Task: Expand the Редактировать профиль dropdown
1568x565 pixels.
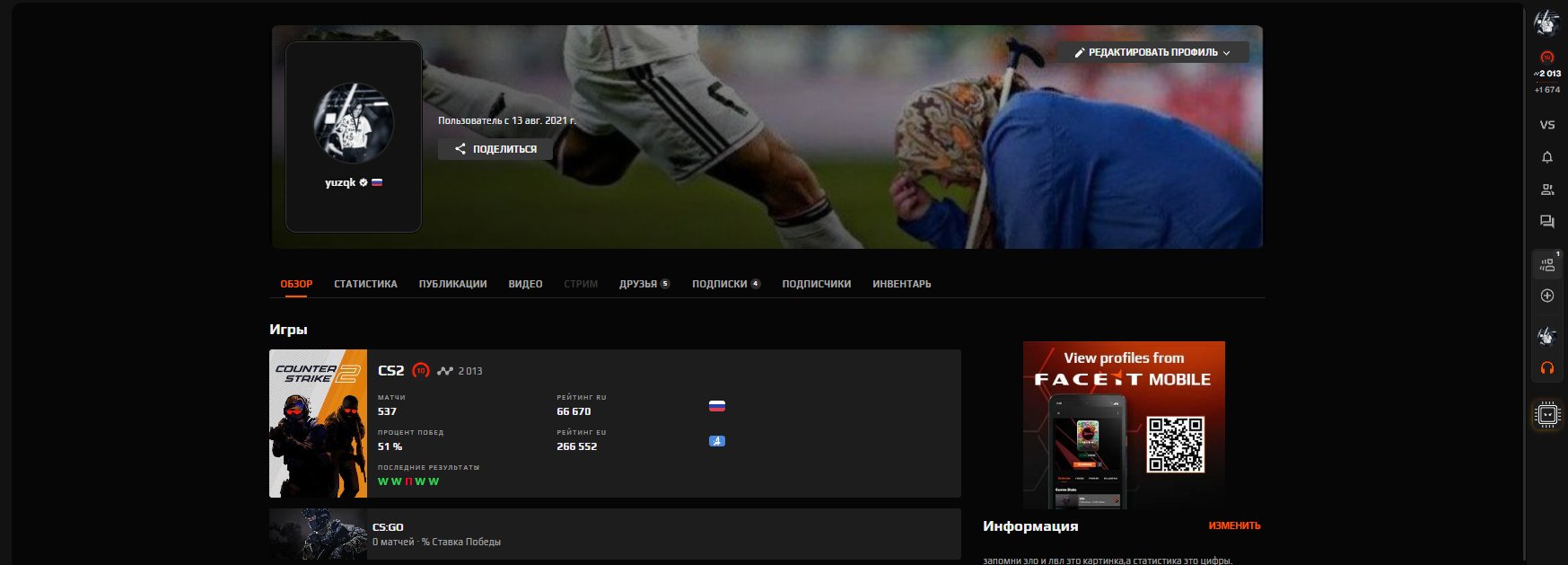Action: point(1152,52)
